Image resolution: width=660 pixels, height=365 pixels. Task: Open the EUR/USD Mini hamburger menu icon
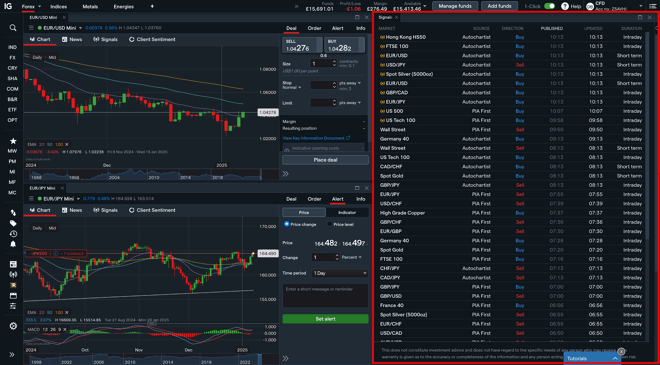31,28
